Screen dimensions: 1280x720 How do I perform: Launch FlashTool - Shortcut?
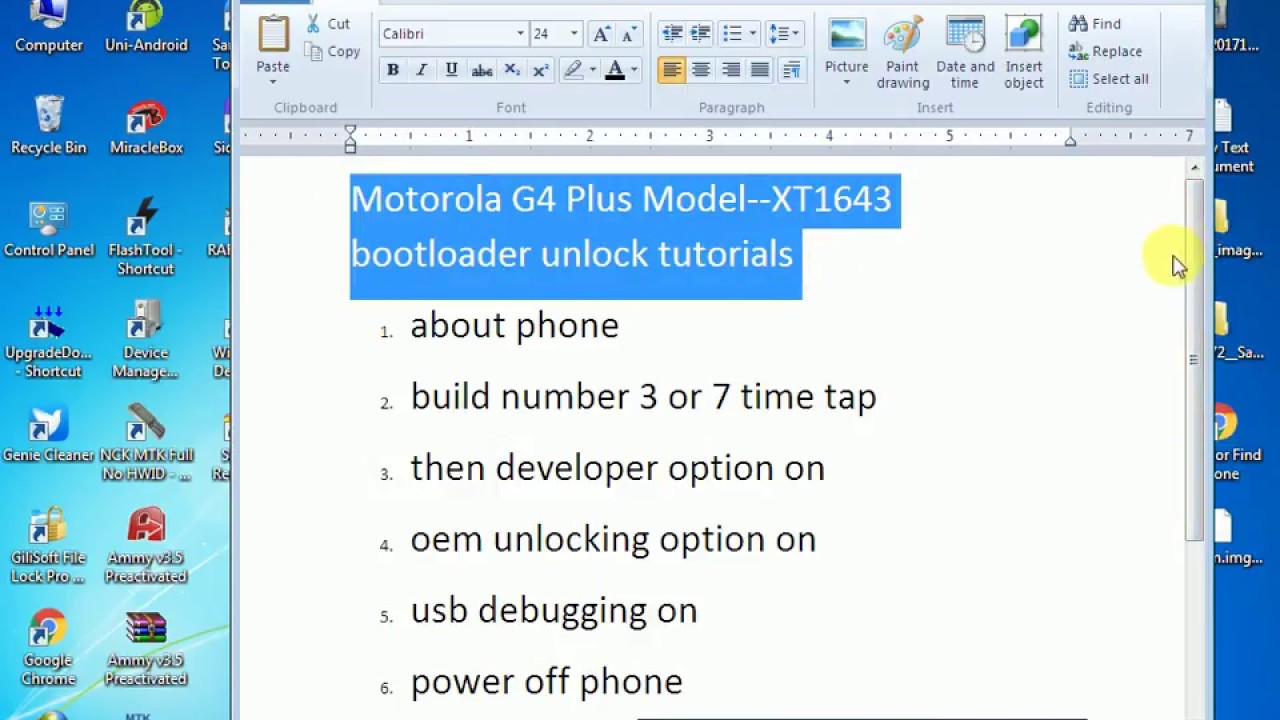point(146,237)
